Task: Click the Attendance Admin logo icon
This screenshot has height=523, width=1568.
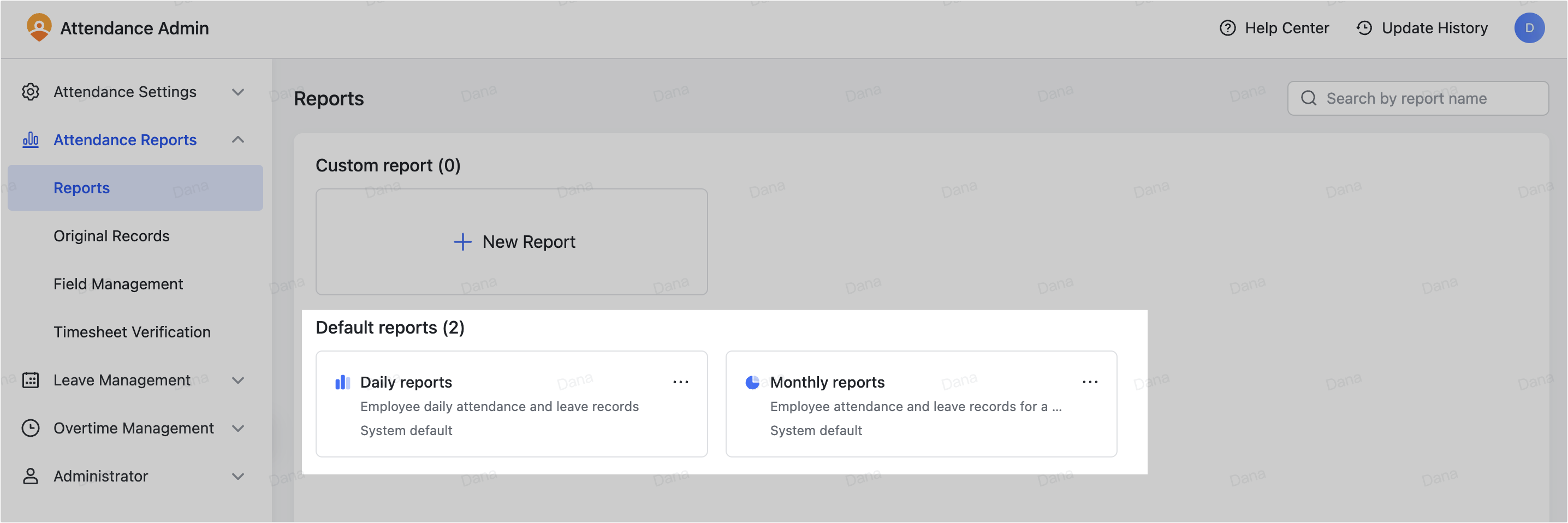Action: (39, 27)
